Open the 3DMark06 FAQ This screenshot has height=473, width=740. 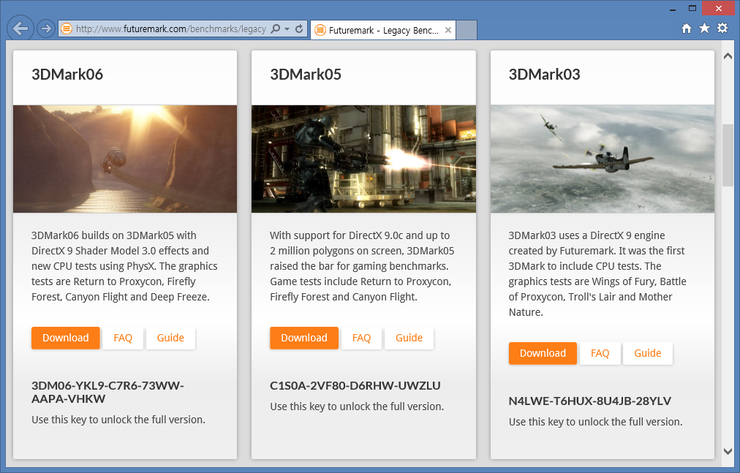tap(123, 338)
